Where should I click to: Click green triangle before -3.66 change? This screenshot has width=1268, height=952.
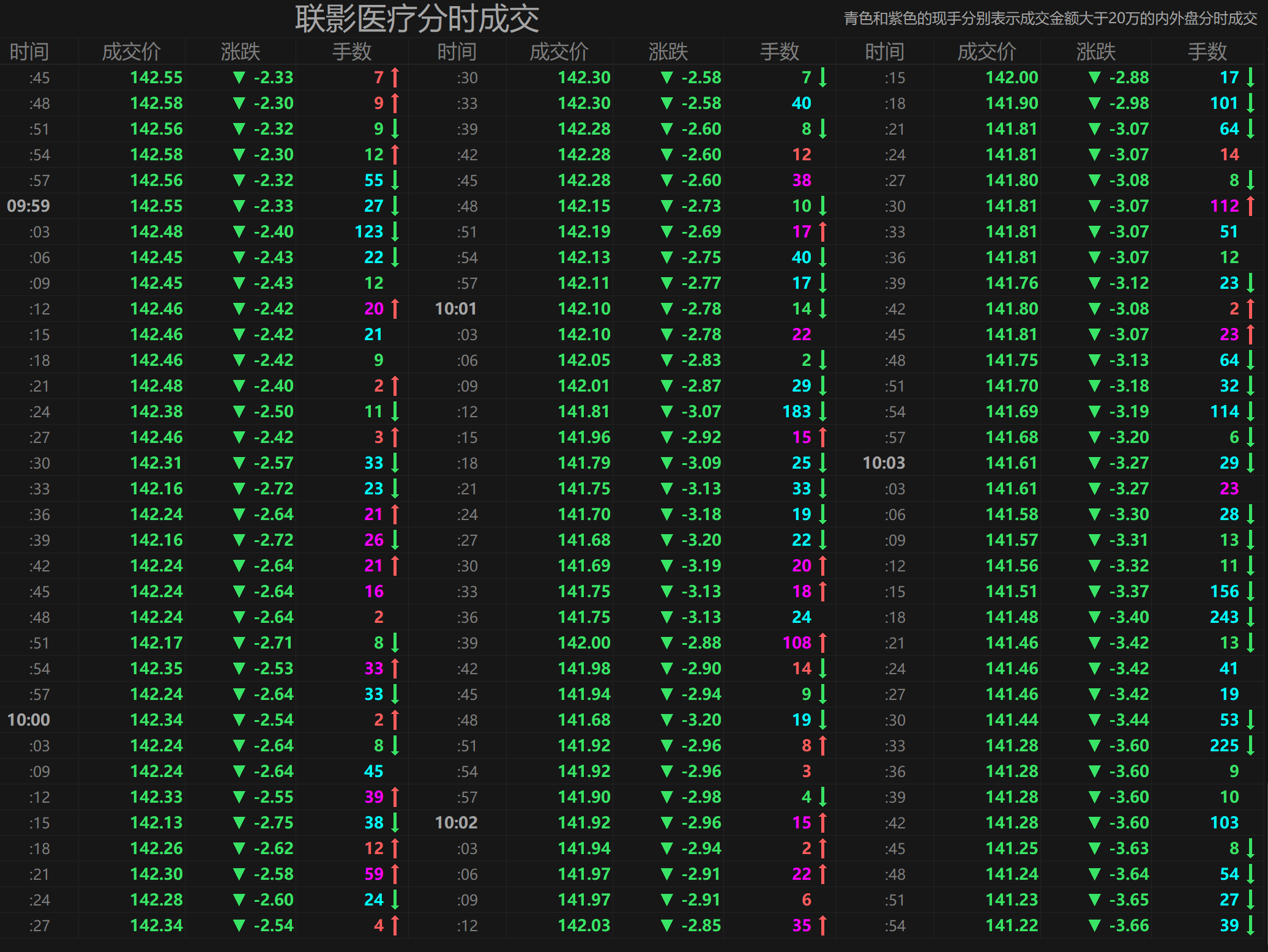pos(1094,925)
